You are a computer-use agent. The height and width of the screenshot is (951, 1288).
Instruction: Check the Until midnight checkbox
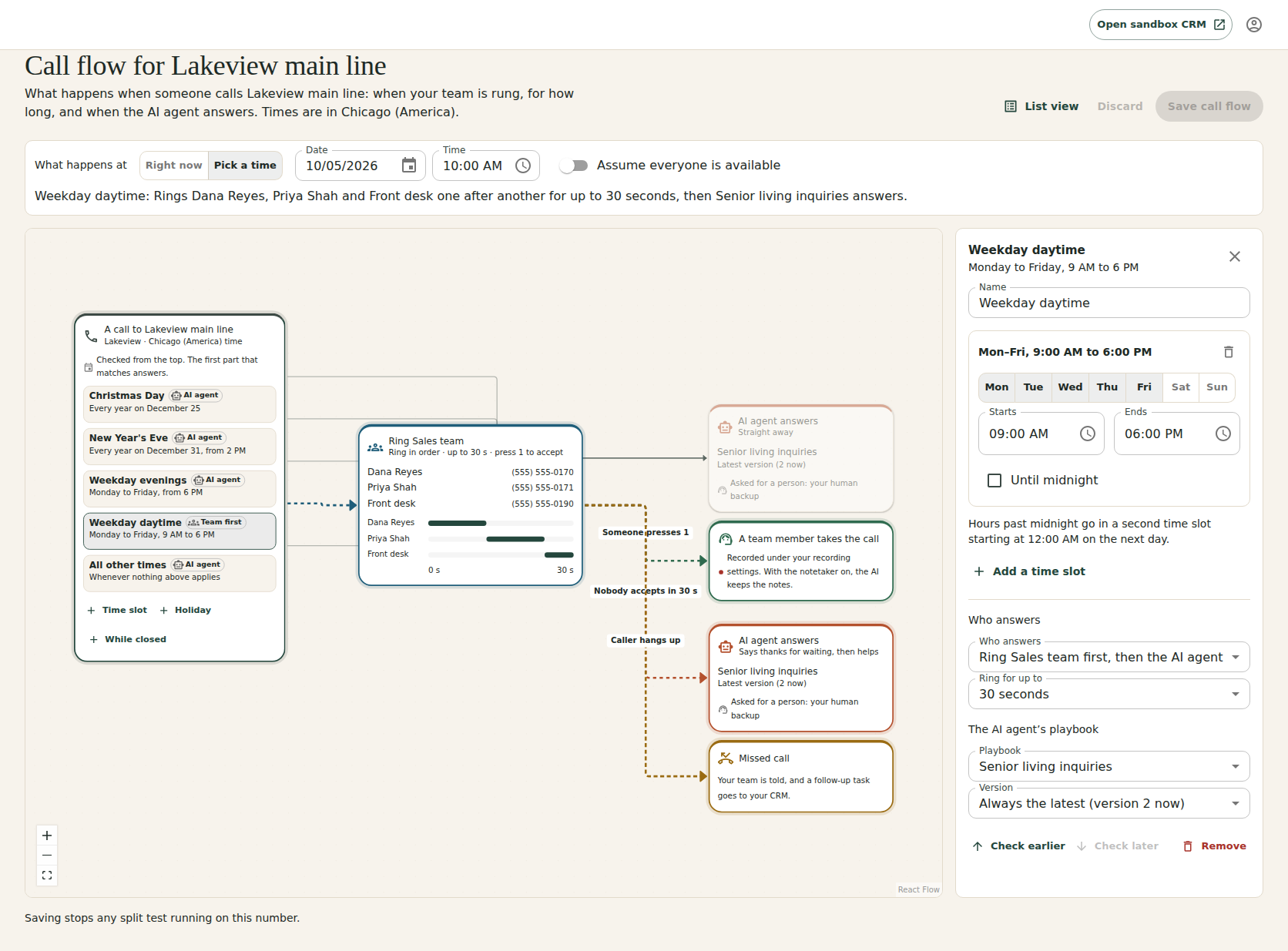coord(995,481)
